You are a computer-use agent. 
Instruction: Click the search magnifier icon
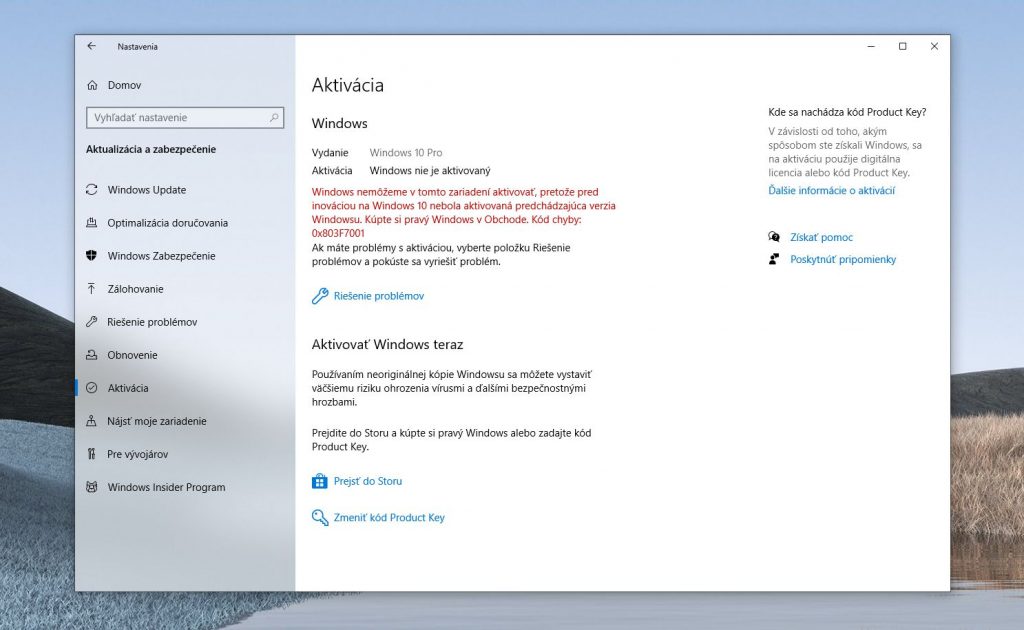(x=274, y=118)
